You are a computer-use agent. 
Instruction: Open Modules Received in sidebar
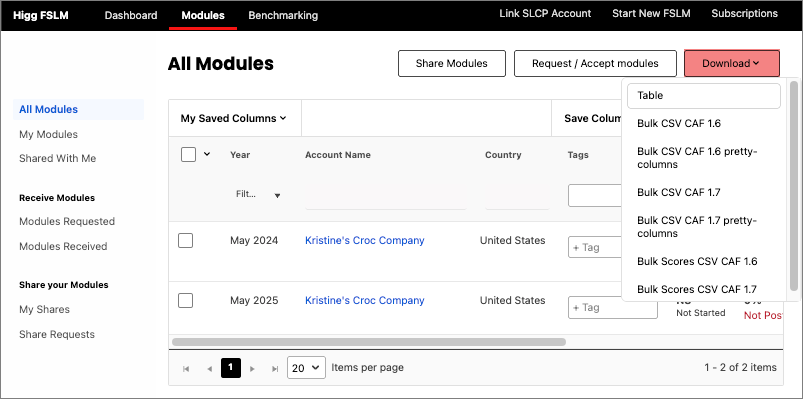pos(63,246)
